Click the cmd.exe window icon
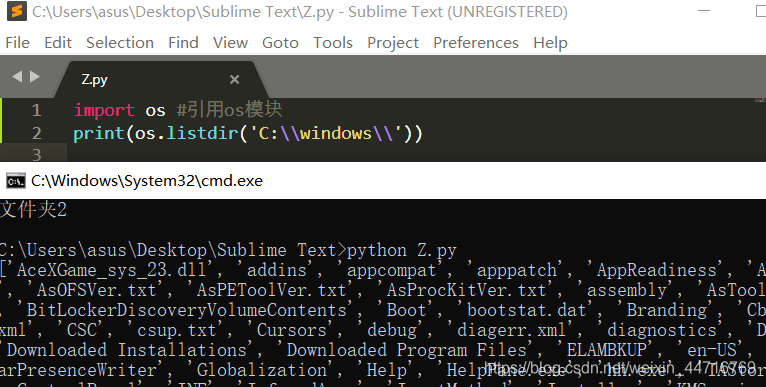 (x=16, y=181)
